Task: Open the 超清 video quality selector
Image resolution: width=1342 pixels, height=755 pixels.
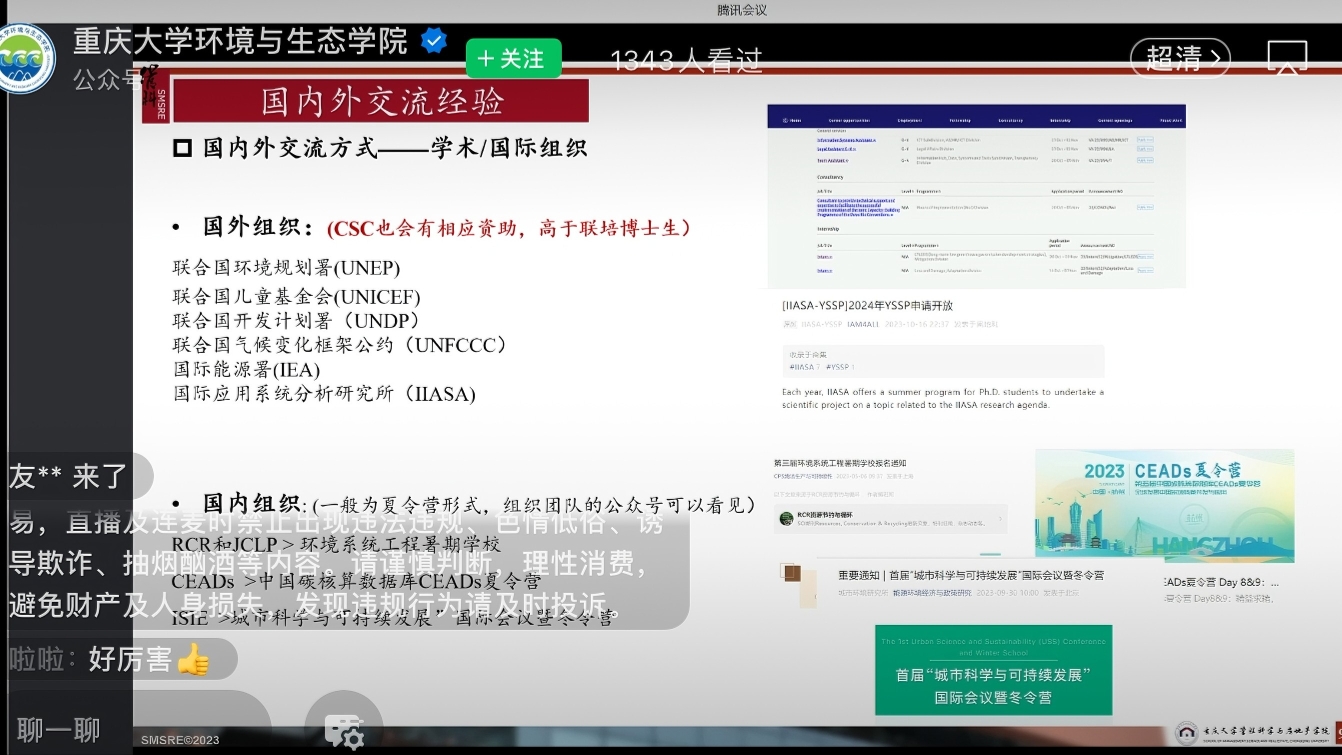Action: click(1180, 58)
